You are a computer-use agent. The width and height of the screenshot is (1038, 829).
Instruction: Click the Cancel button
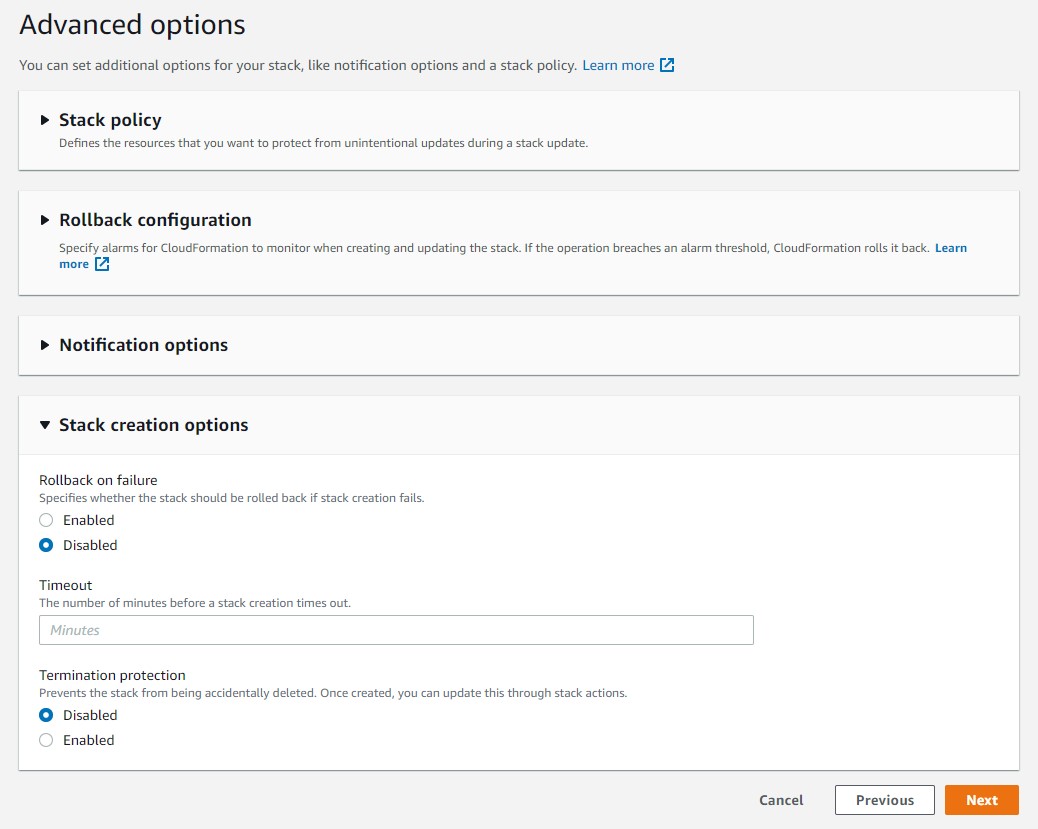(781, 800)
